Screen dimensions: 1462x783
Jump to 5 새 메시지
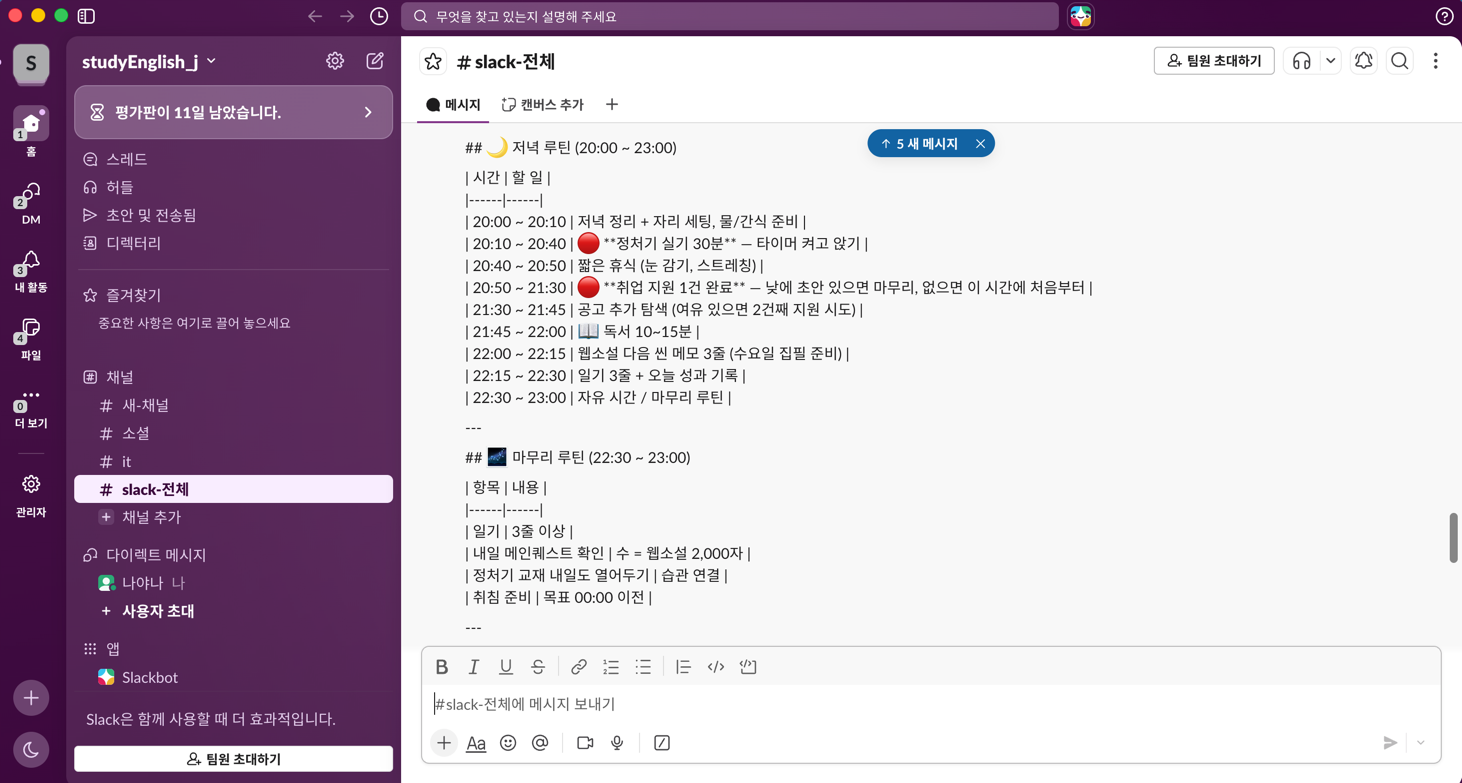(919, 144)
